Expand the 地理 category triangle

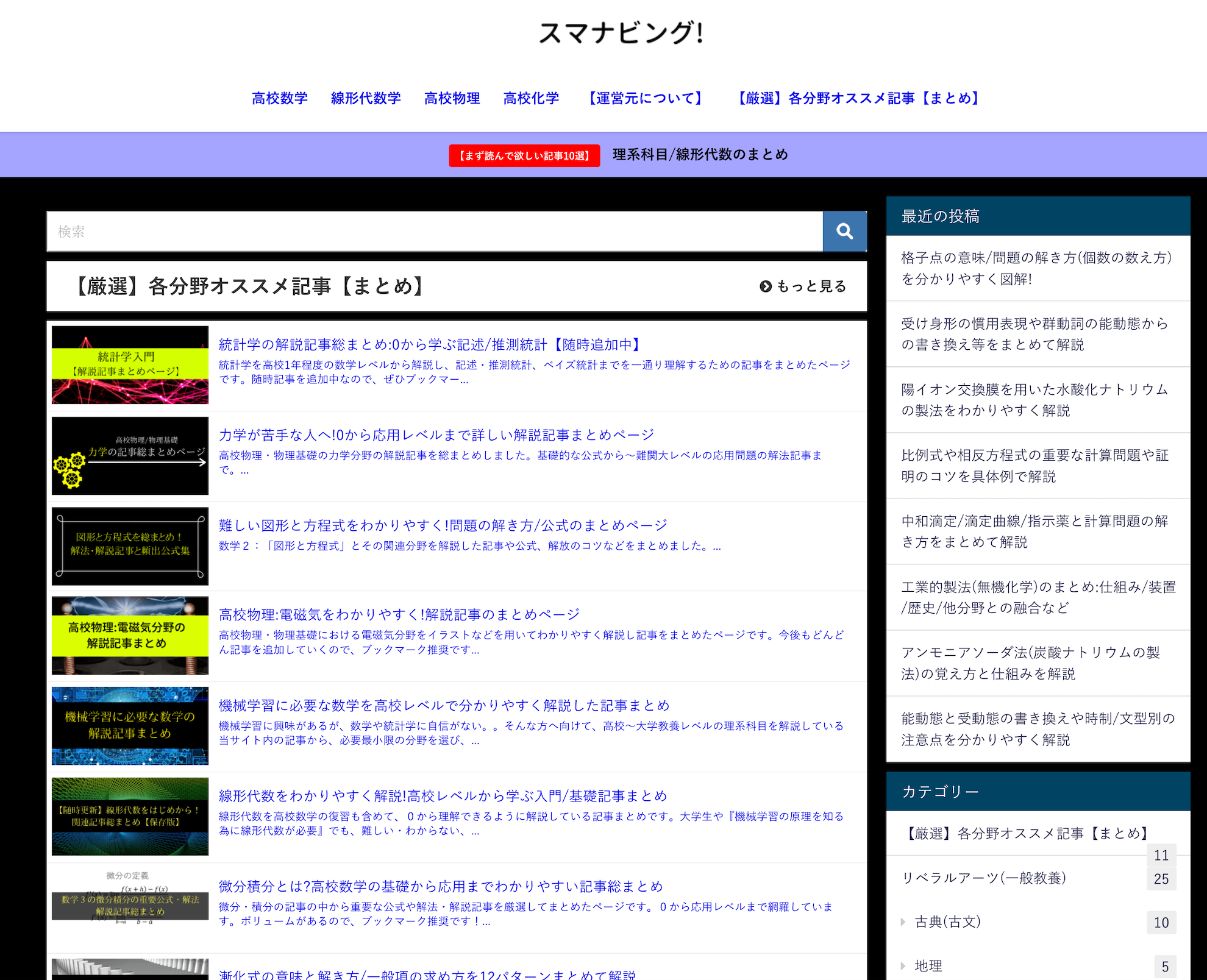(903, 966)
